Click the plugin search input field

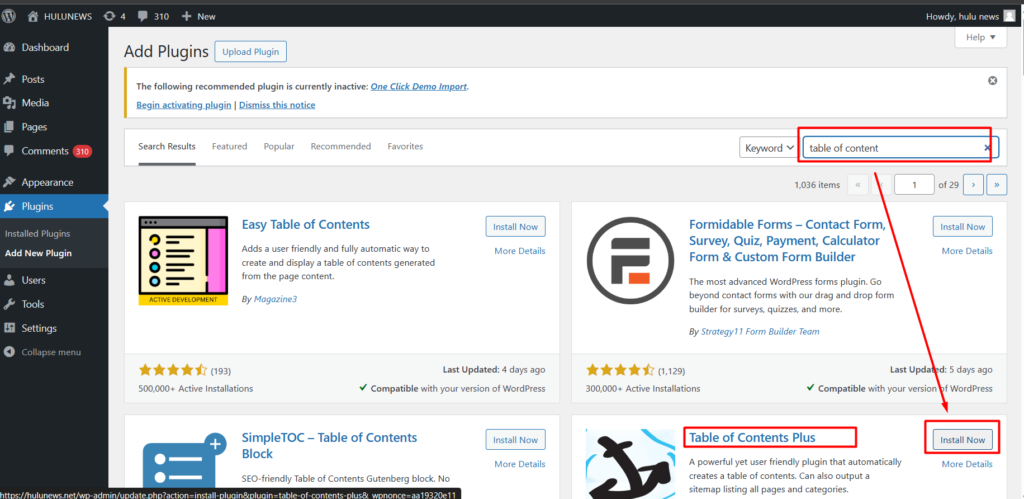coord(890,148)
